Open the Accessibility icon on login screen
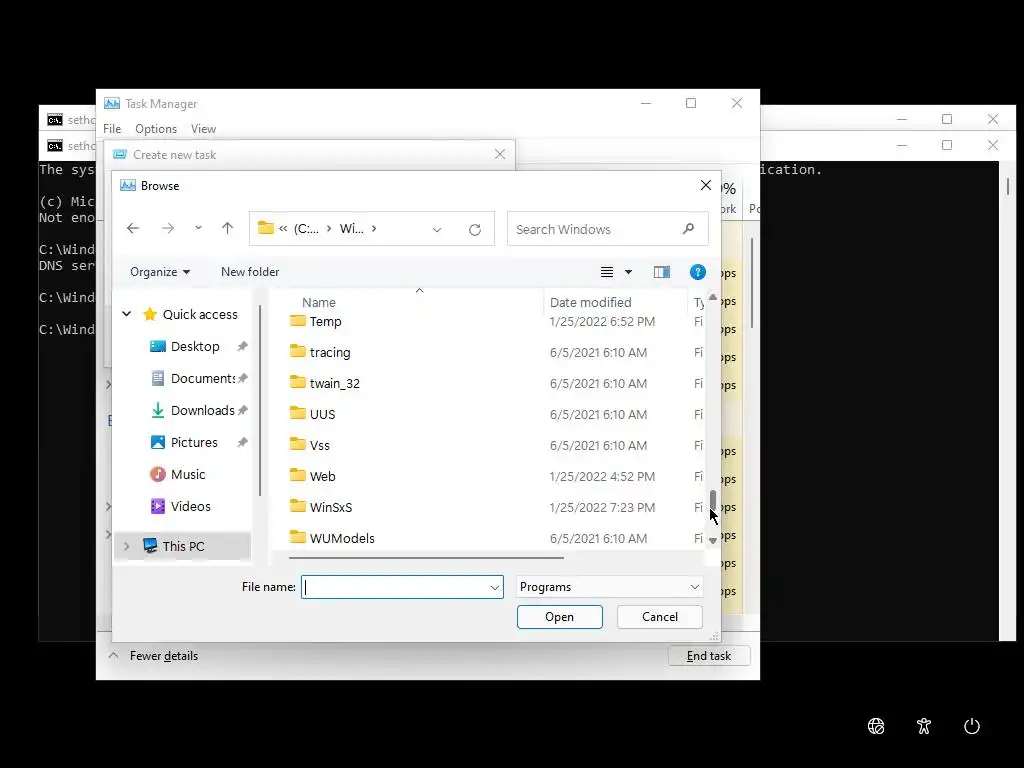The image size is (1024, 768). 923,726
